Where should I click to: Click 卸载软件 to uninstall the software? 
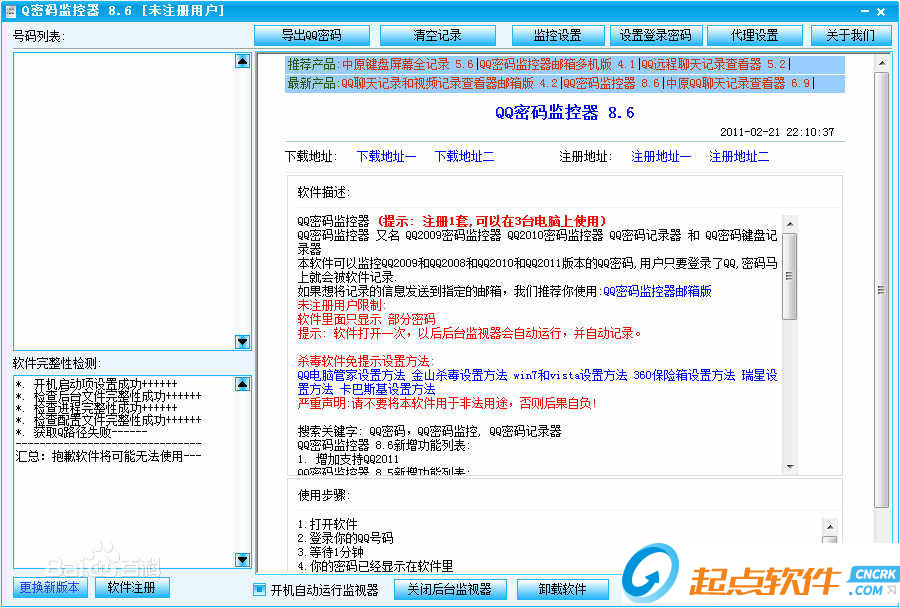[562, 590]
